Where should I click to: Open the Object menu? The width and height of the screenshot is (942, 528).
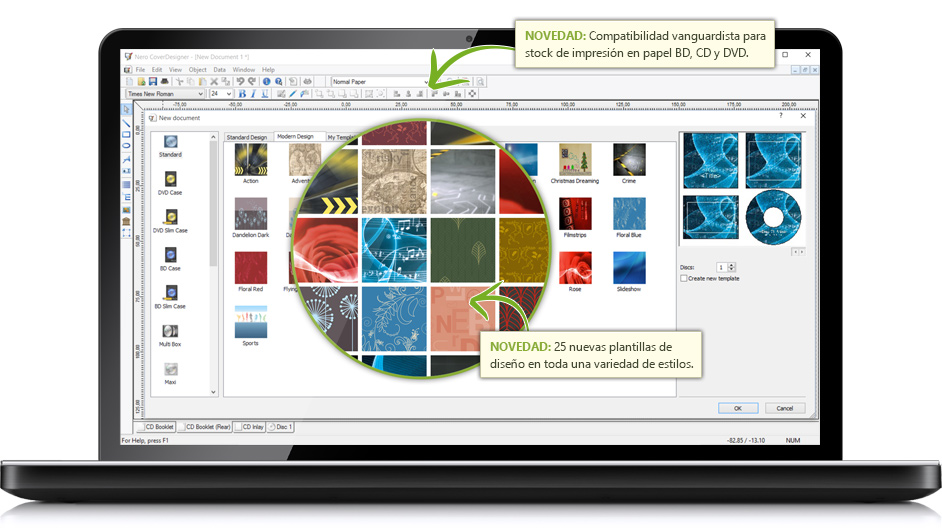197,69
